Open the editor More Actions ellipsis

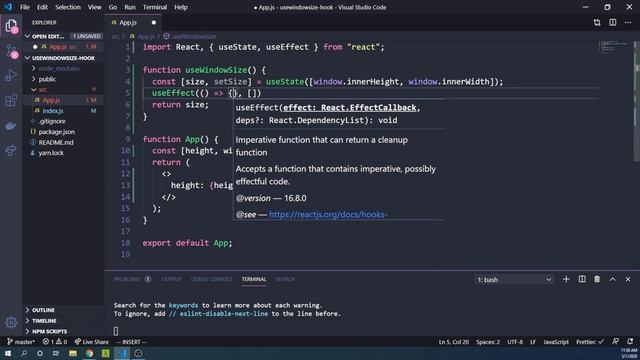pos(628,22)
